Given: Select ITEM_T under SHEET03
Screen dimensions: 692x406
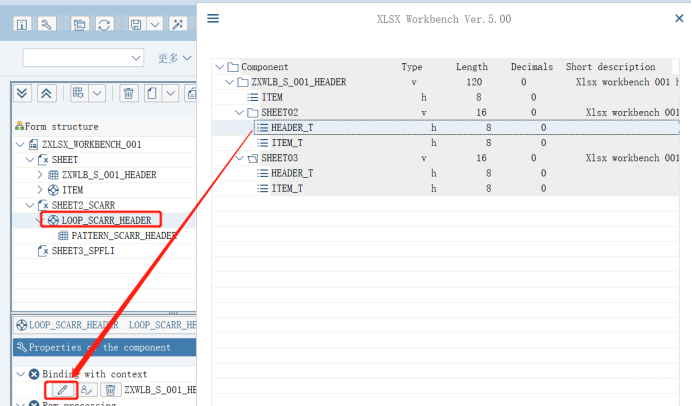Looking at the screenshot, I should 287,188.
